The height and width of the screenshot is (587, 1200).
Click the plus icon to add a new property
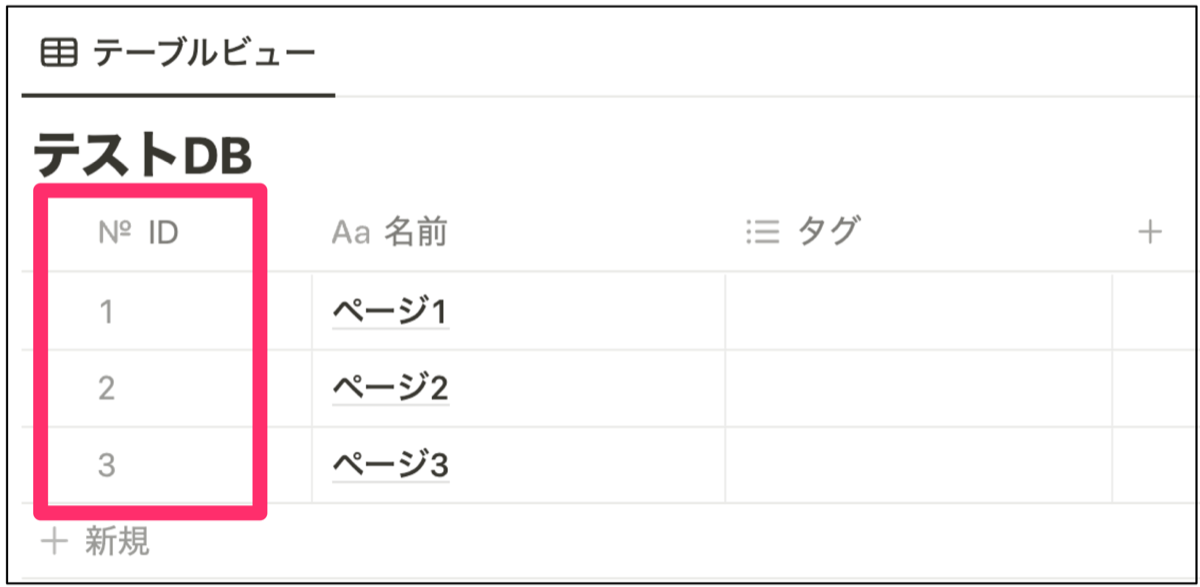[1151, 230]
